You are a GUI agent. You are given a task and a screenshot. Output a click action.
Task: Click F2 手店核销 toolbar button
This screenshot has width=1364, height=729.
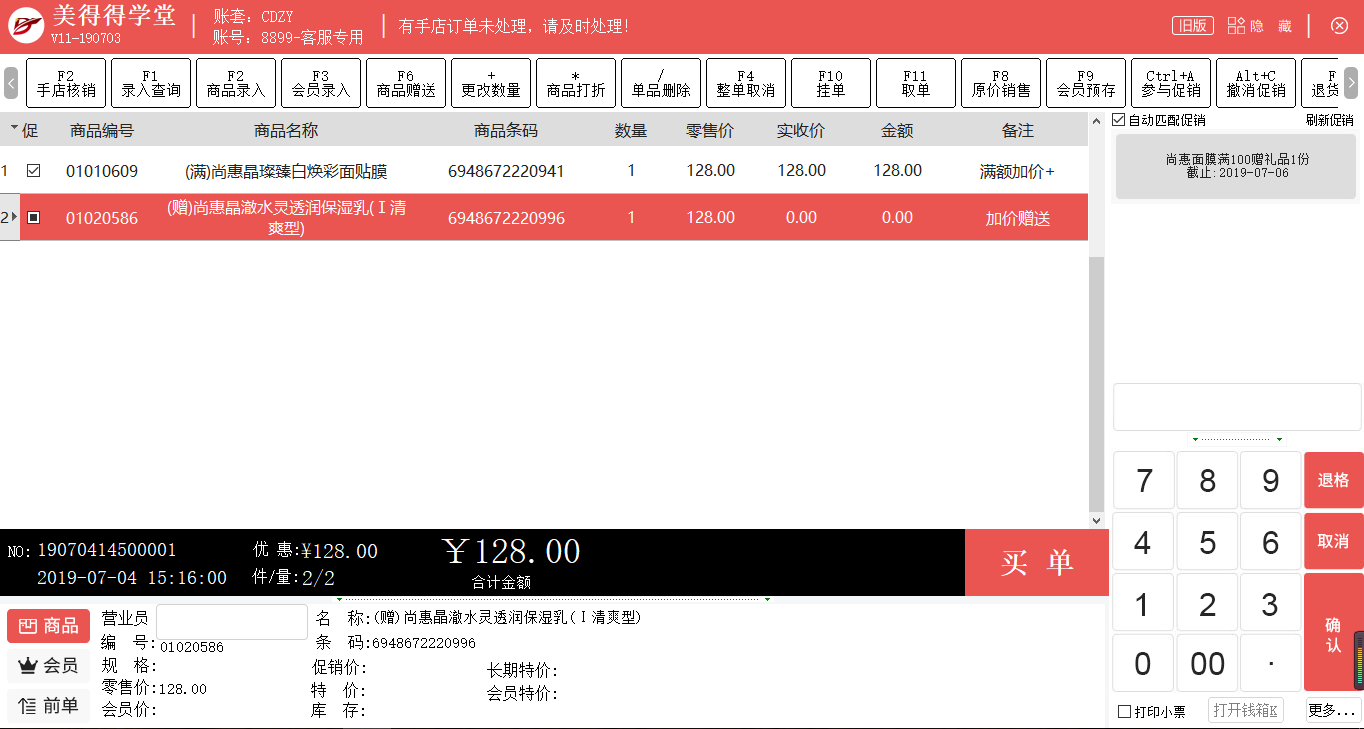(66, 83)
